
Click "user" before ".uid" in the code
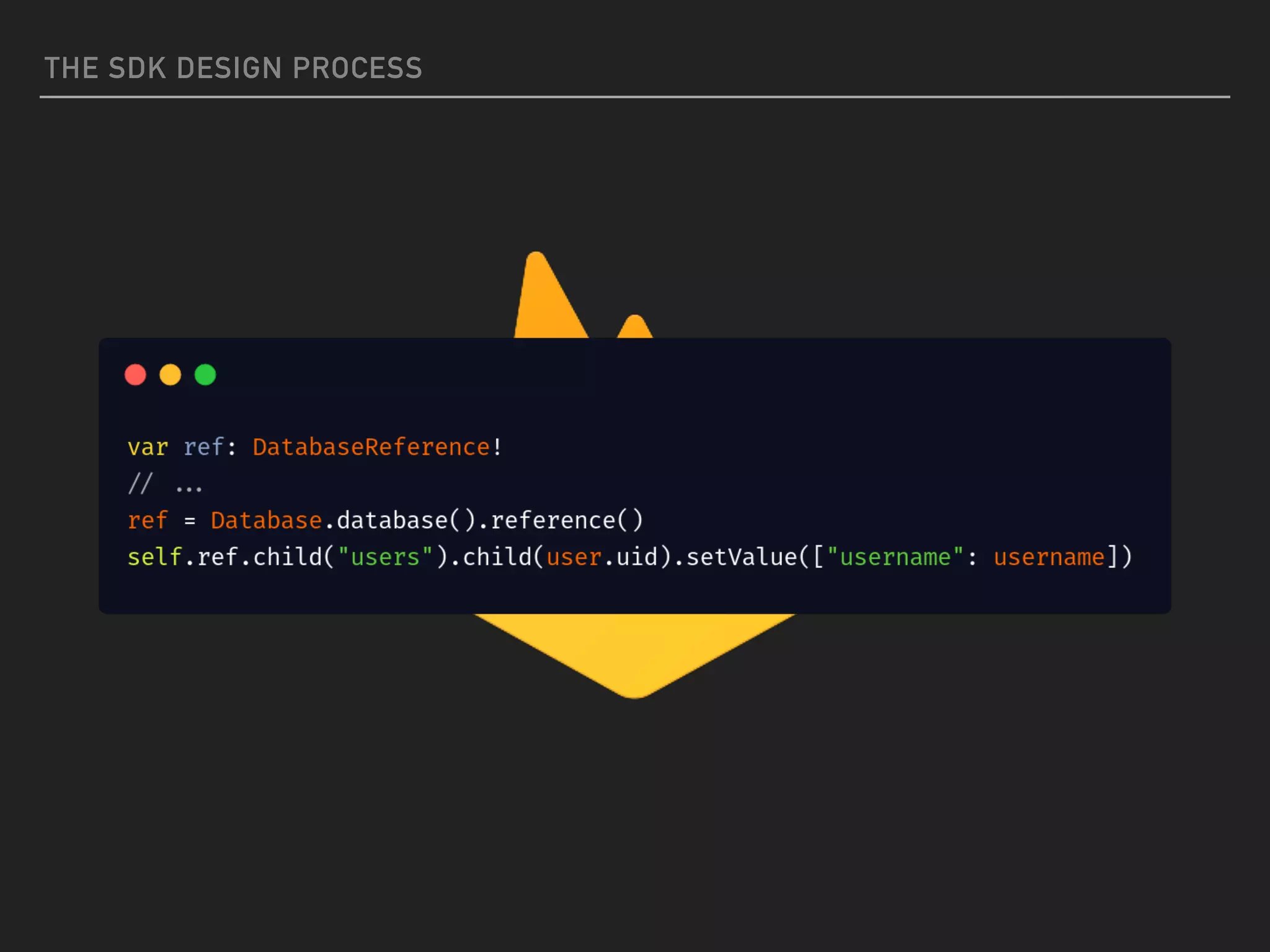tap(574, 557)
